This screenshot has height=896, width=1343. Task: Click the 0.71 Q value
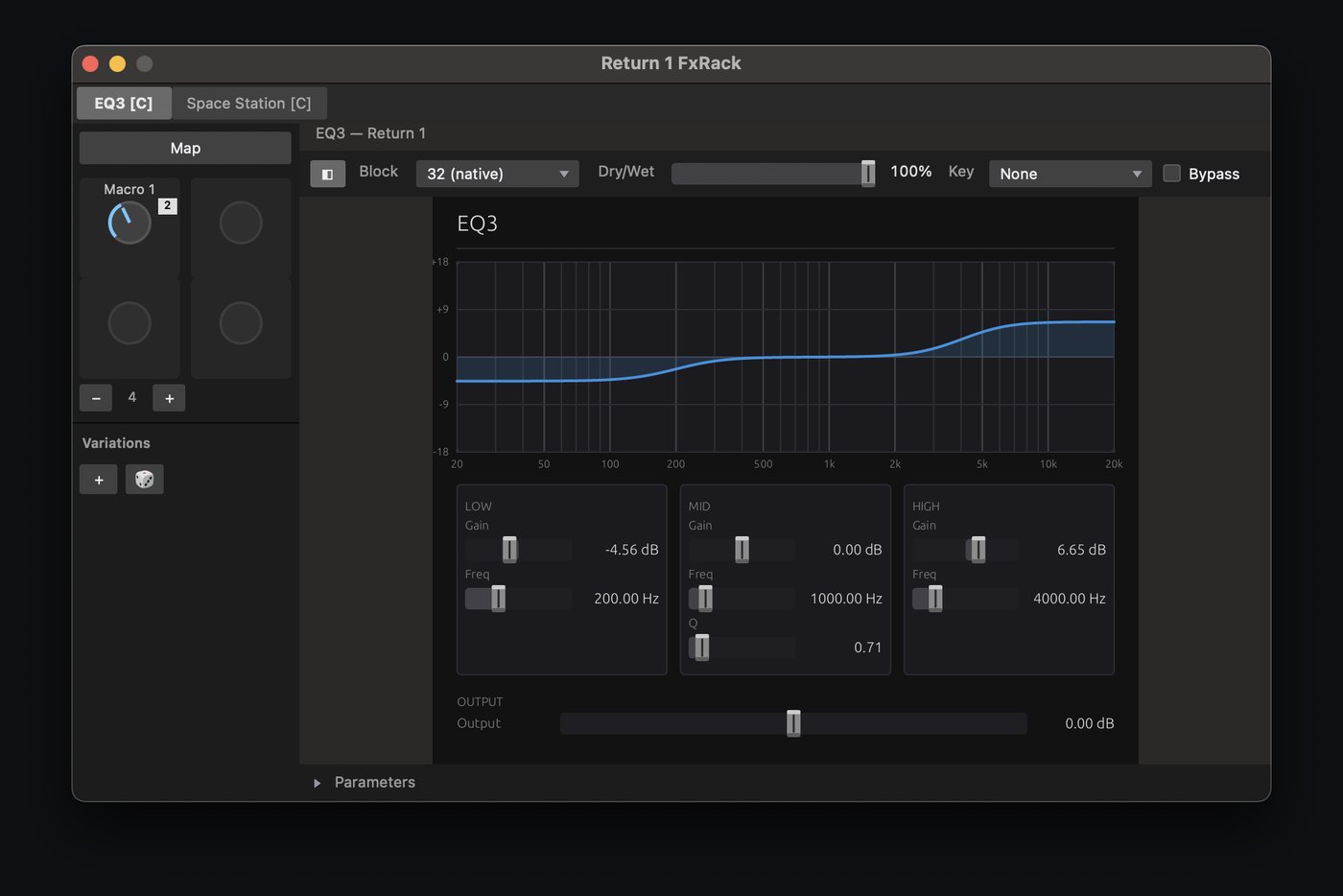click(x=868, y=648)
